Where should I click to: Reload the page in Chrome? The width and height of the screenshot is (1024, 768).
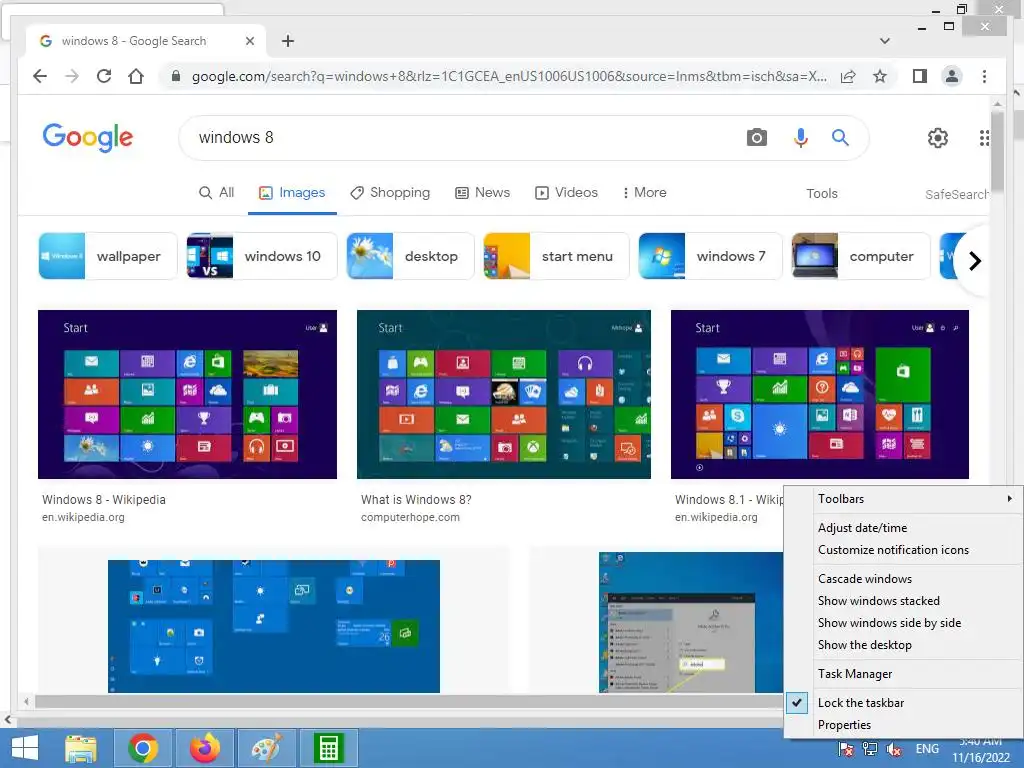click(x=104, y=76)
